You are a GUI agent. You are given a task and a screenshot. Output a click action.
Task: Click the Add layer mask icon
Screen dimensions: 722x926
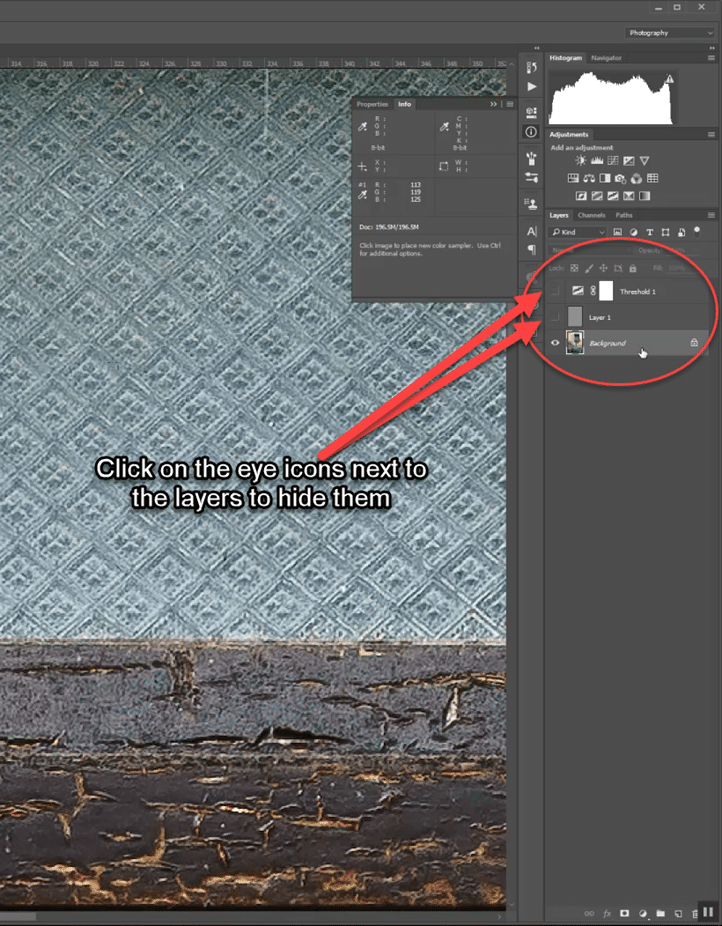(x=625, y=913)
